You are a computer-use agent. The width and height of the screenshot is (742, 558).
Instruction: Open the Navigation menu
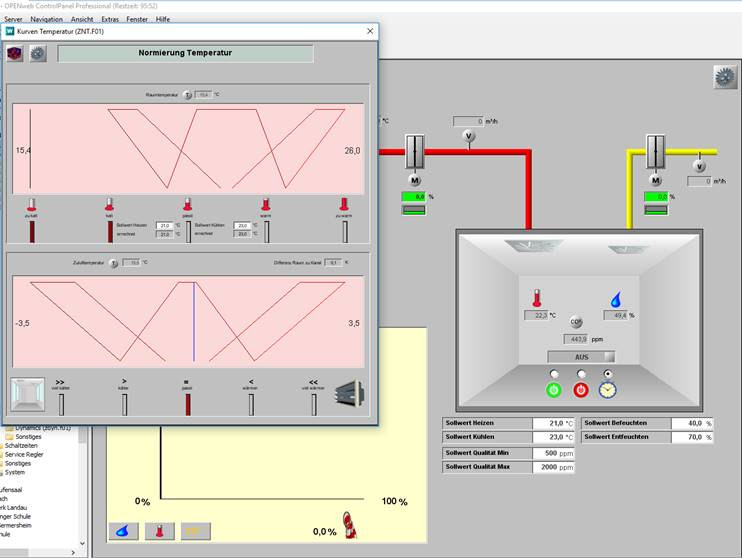[x=46, y=19]
